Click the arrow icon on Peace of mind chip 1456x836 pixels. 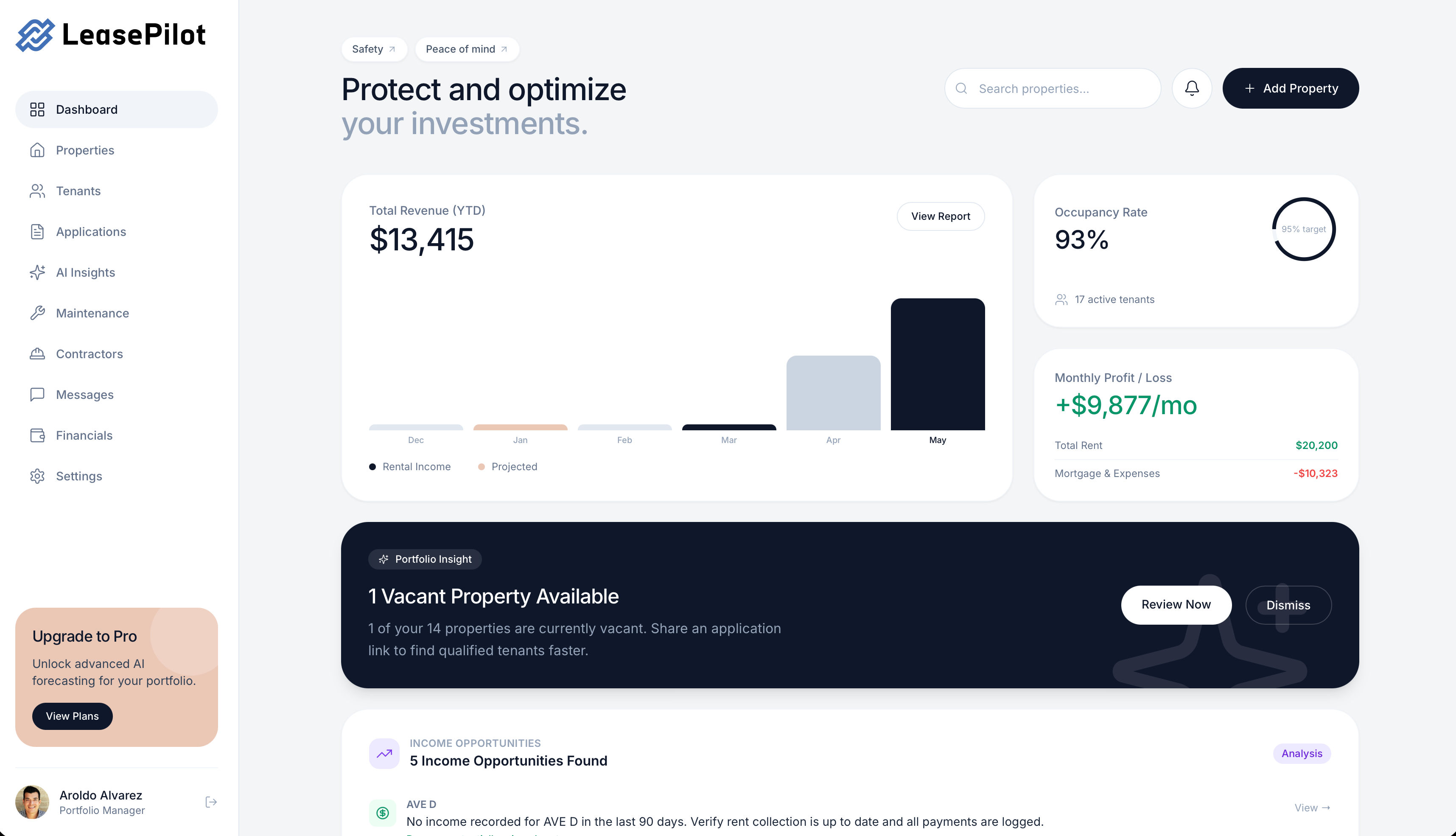[x=504, y=49]
